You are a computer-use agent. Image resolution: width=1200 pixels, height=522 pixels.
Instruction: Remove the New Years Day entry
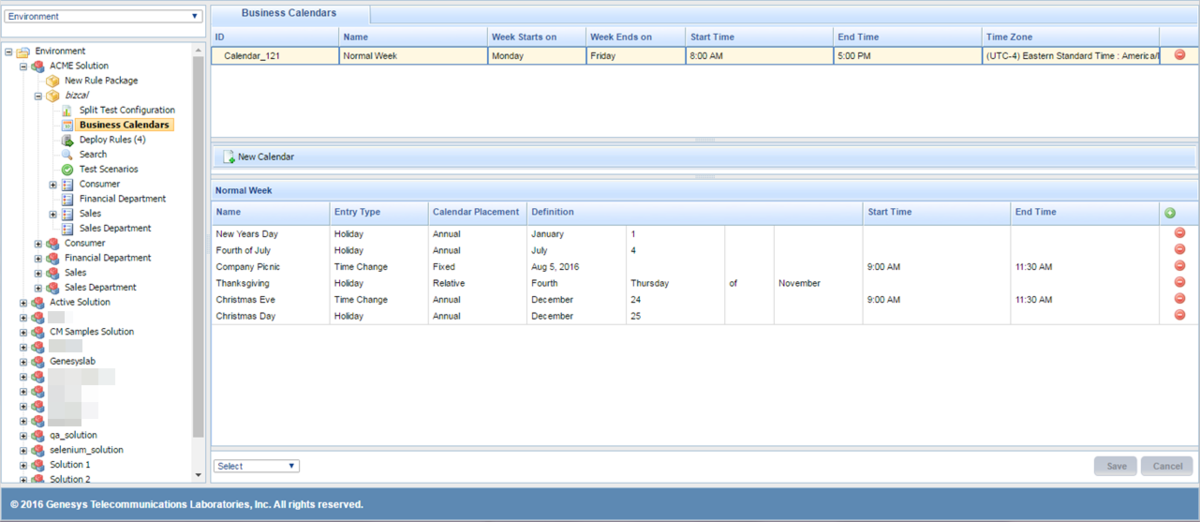point(1179,234)
